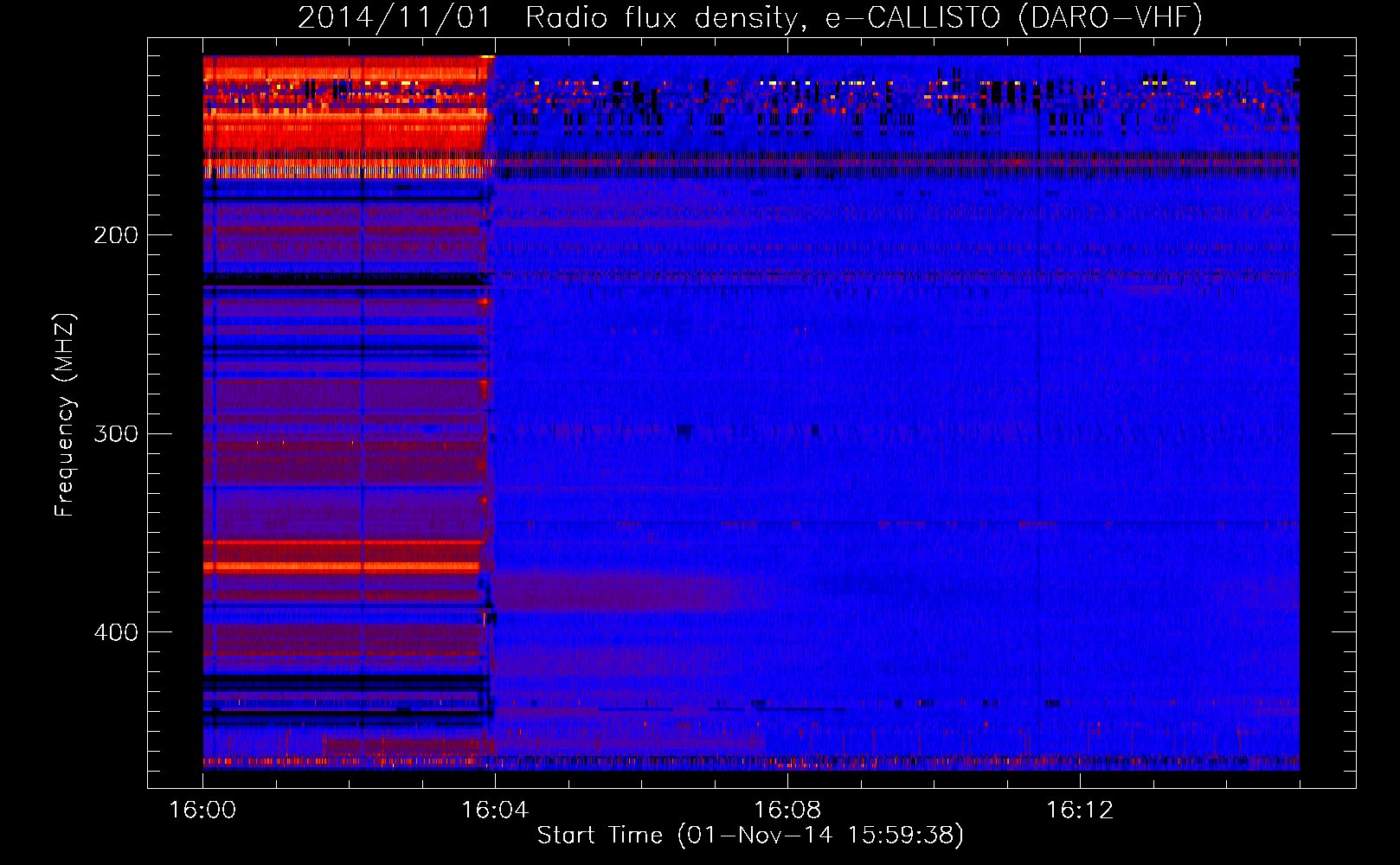This screenshot has width=1400, height=865.
Task: Click the 16:00 time tick label
Action: click(x=202, y=811)
